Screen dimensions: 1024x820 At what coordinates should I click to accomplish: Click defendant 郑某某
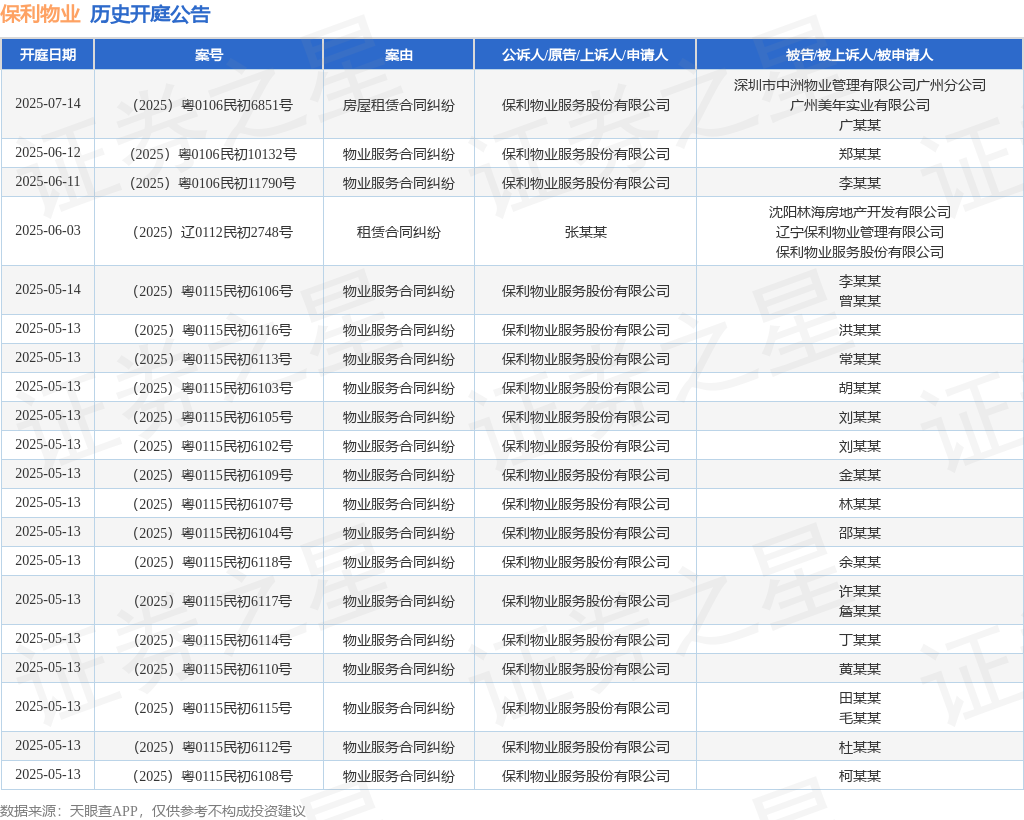[859, 154]
